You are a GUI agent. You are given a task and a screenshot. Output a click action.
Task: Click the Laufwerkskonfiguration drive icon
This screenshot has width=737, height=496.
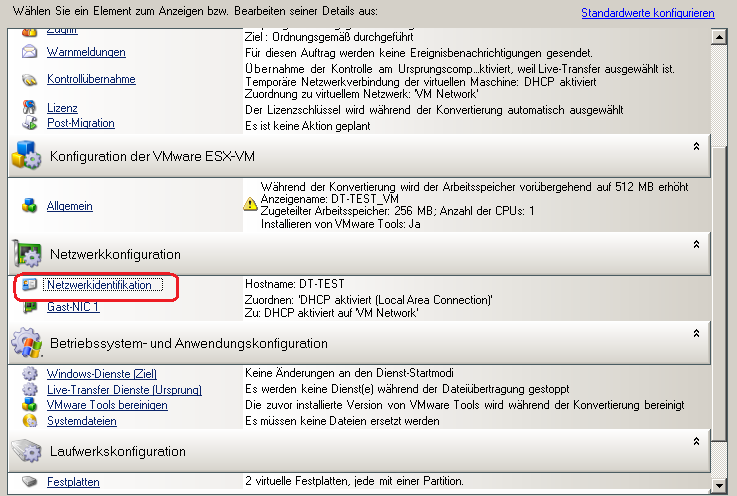pyautogui.click(x=26, y=450)
